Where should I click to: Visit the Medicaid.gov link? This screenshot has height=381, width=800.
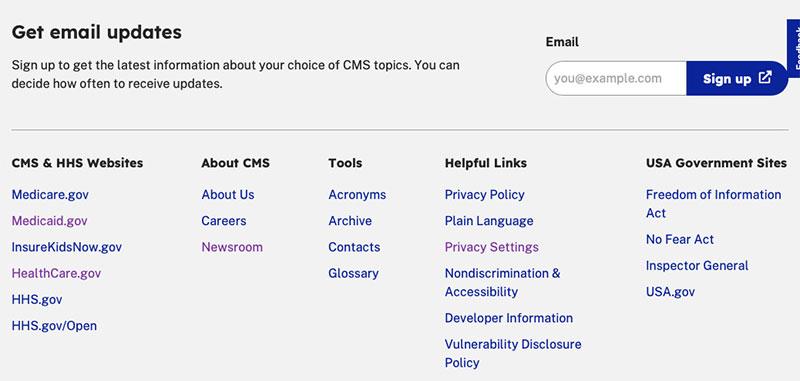[x=49, y=221]
